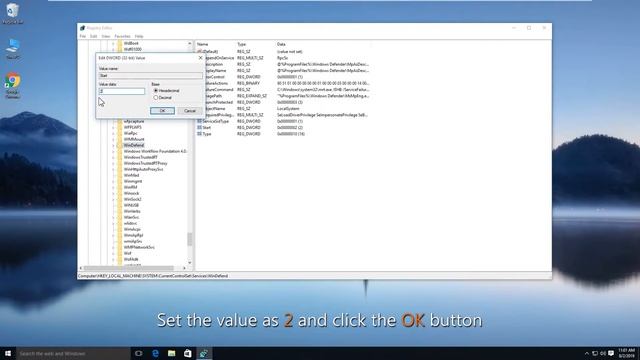Screen dimensions: 640x360
Task: Close the Edit DWORD dialog
Action: coord(200,58)
